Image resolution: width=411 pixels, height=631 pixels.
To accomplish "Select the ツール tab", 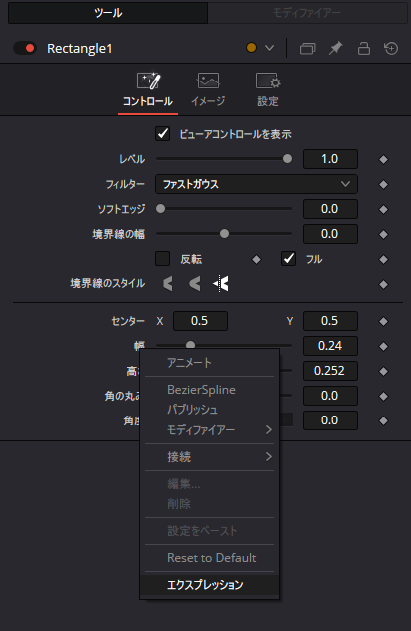I will pyautogui.click(x=108, y=13).
